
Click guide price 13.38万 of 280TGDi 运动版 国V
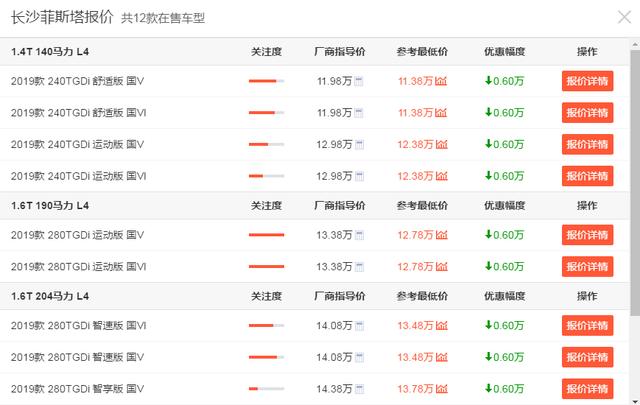(334, 235)
